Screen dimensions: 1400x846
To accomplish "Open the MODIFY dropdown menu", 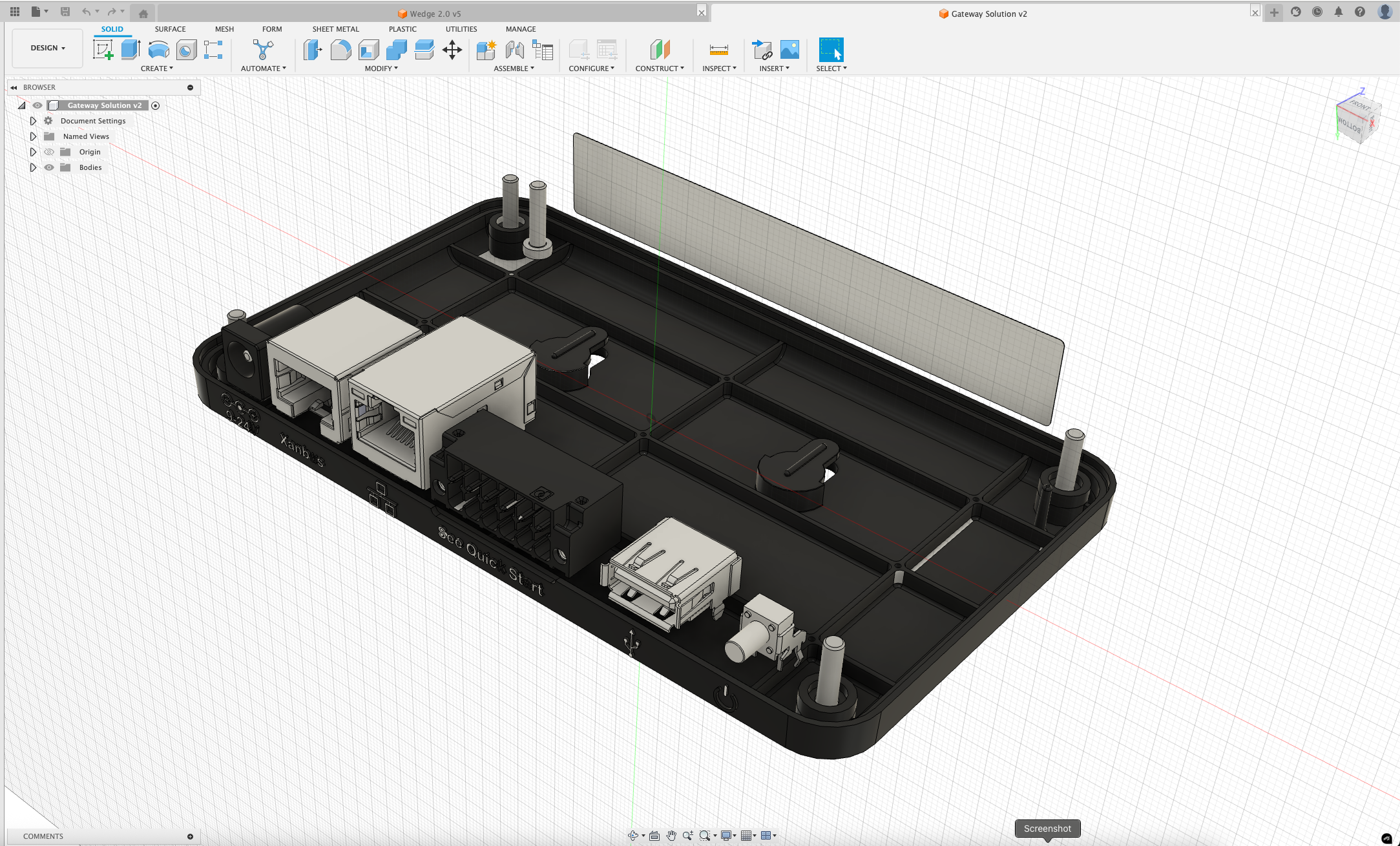I will coord(381,69).
